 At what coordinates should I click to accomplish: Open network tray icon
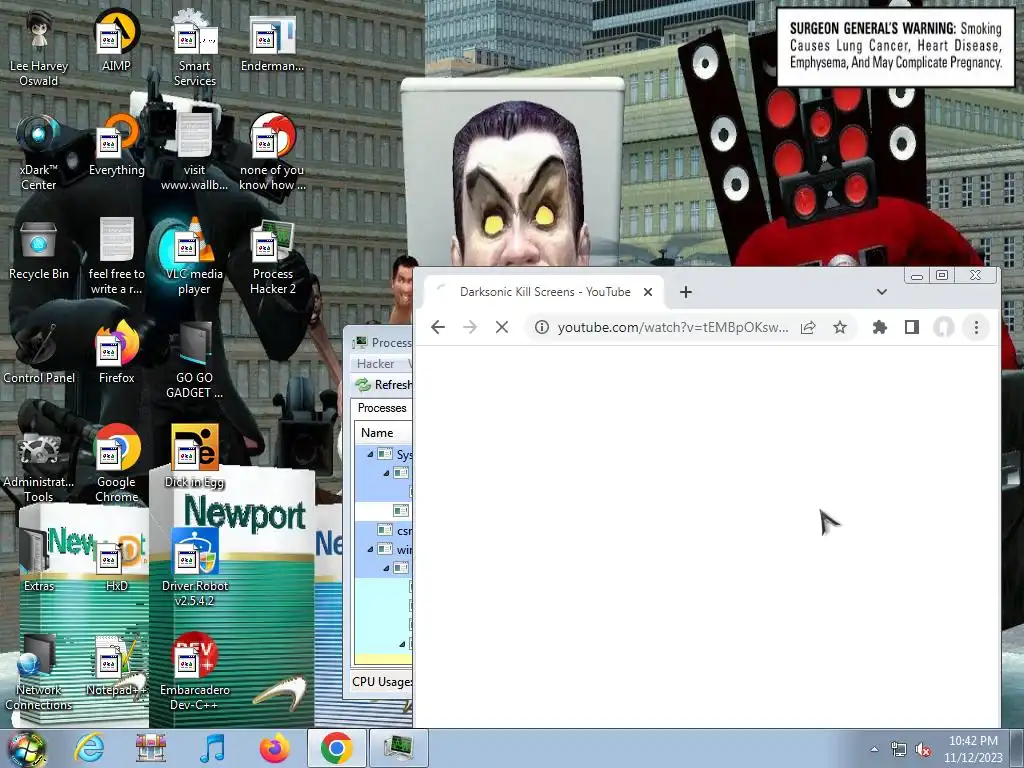(x=899, y=750)
